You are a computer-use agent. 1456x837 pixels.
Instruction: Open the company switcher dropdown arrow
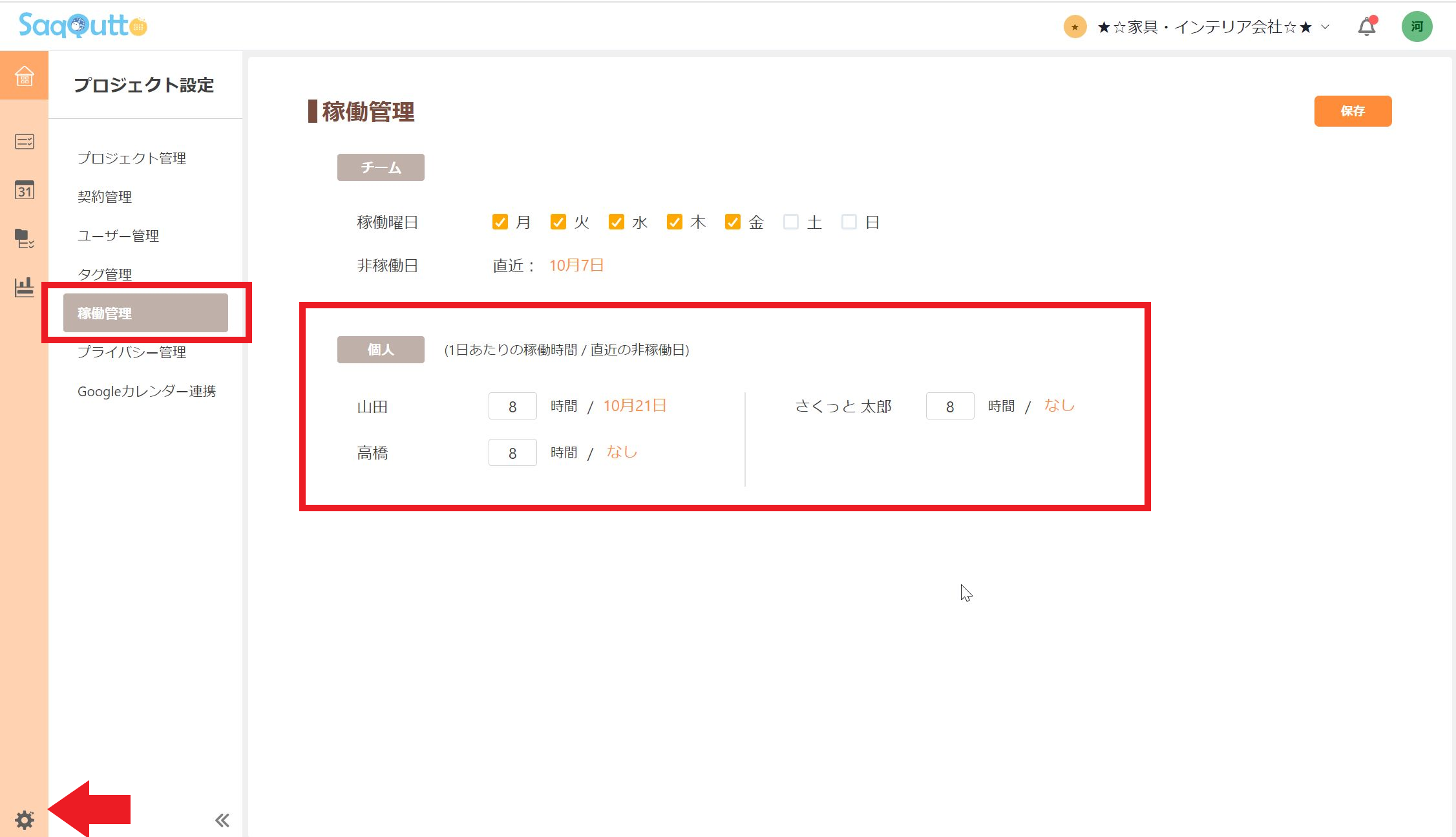[x=1322, y=27]
